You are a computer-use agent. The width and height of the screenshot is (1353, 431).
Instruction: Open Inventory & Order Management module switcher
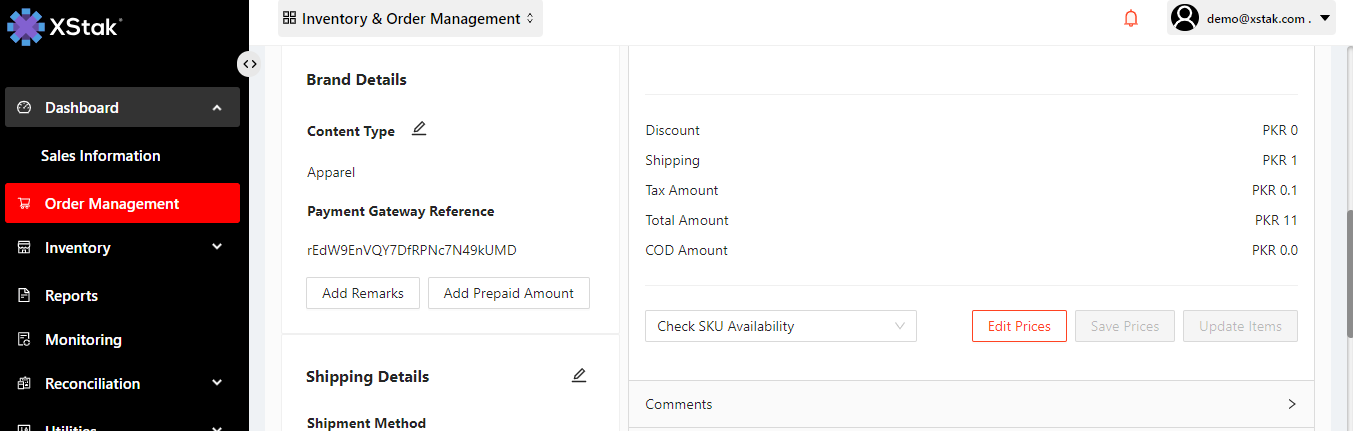[x=410, y=18]
